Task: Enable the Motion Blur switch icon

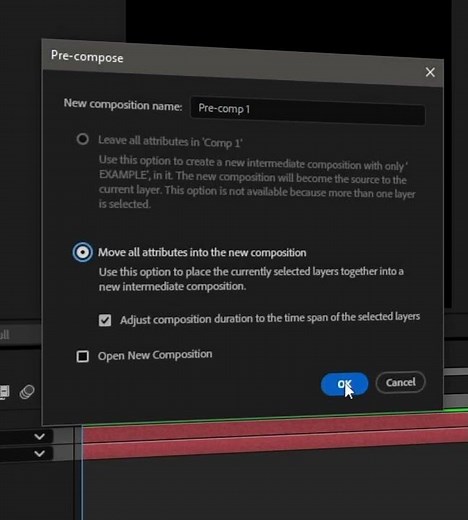Action: 27,392
